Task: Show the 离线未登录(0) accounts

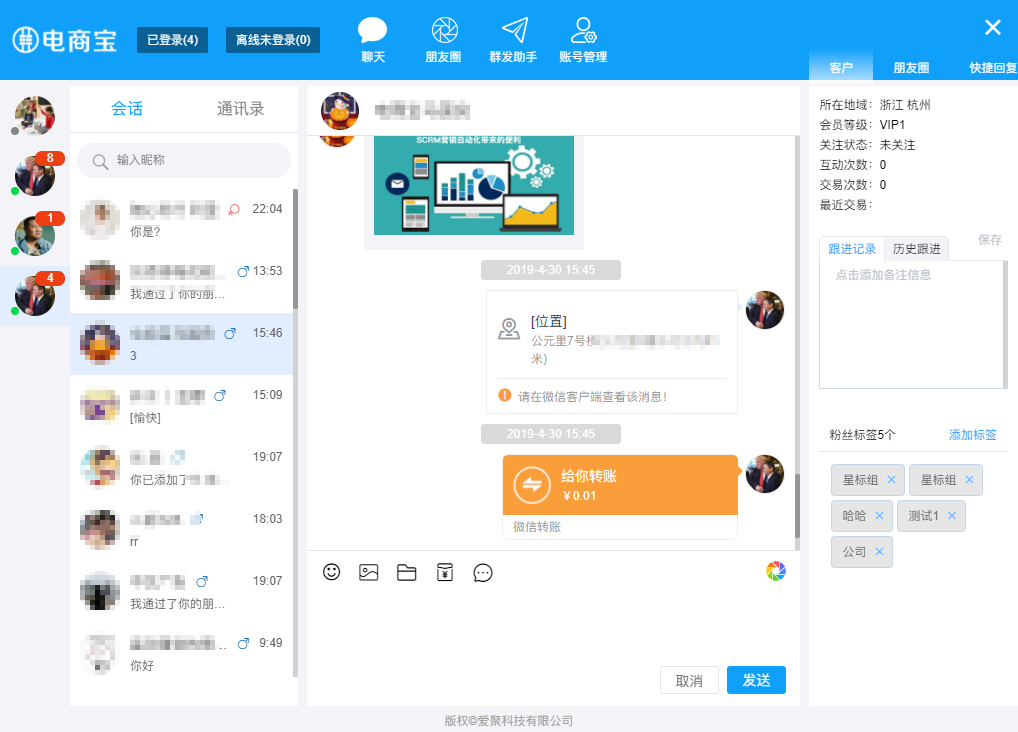Action: click(x=273, y=40)
